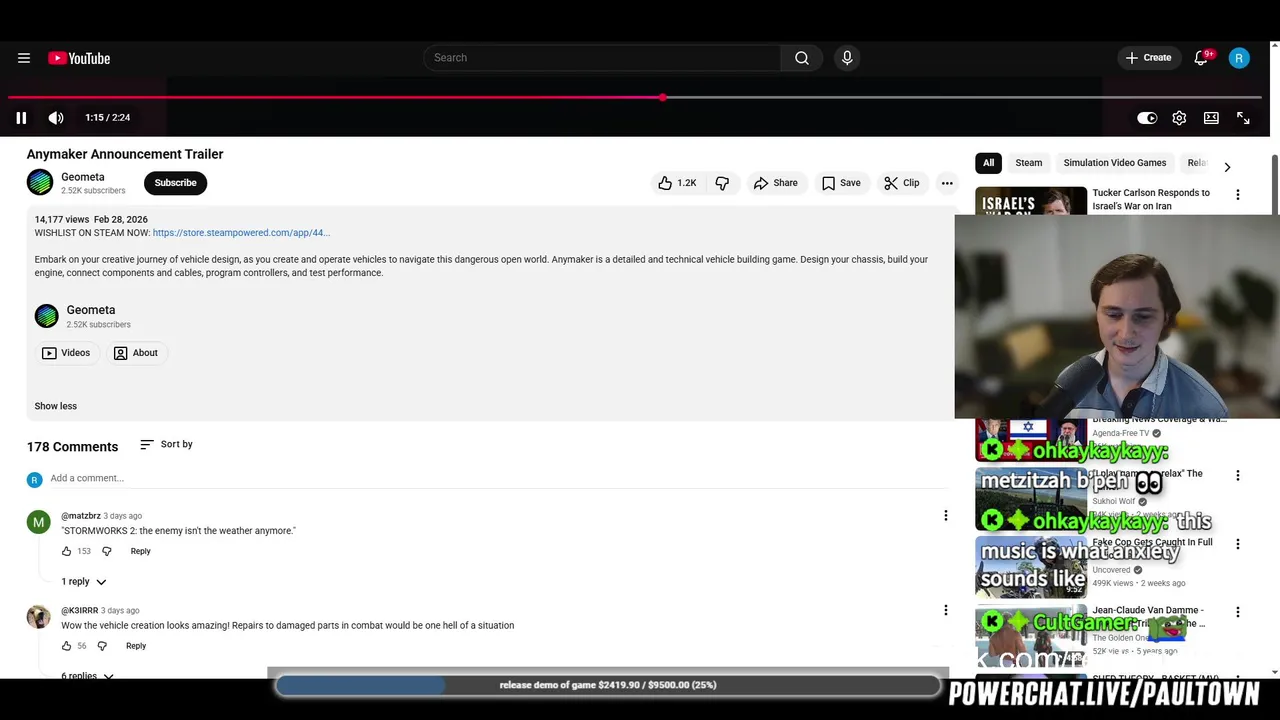Open Geometa channel name under title
Screen dimensions: 1280x720
[x=83, y=177]
